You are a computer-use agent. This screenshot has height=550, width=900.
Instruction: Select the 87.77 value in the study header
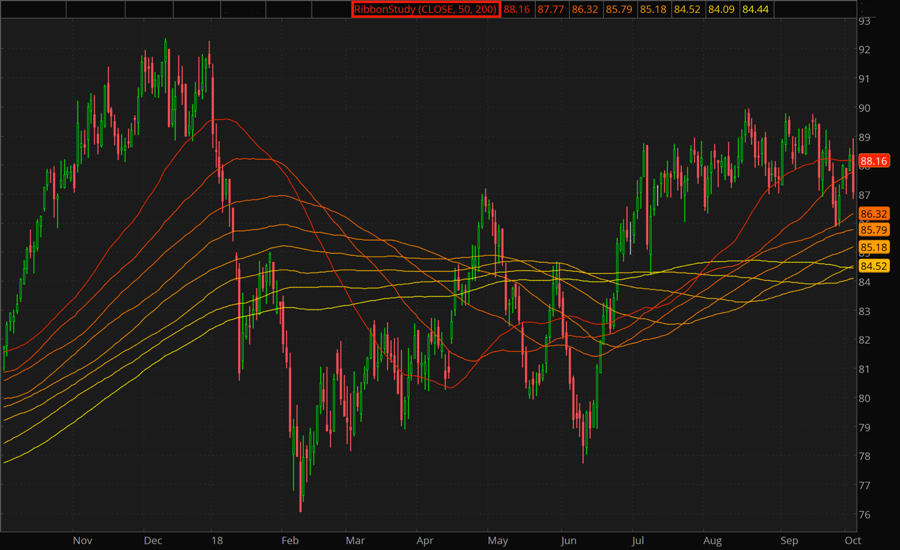click(549, 9)
